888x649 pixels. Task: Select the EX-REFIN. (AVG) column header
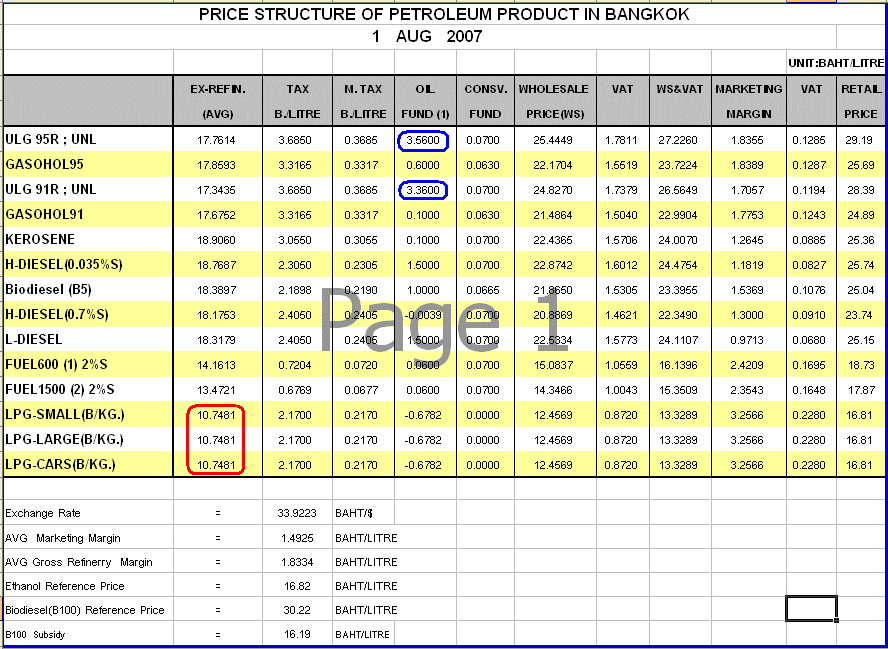217,100
